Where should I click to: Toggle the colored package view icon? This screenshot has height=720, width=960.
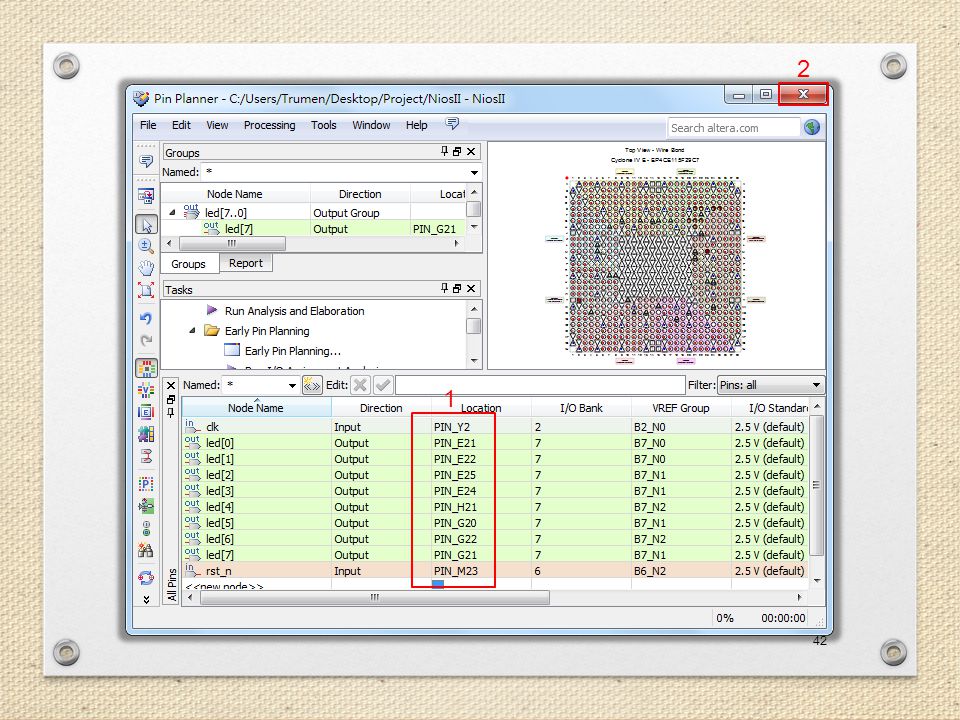coord(146,368)
